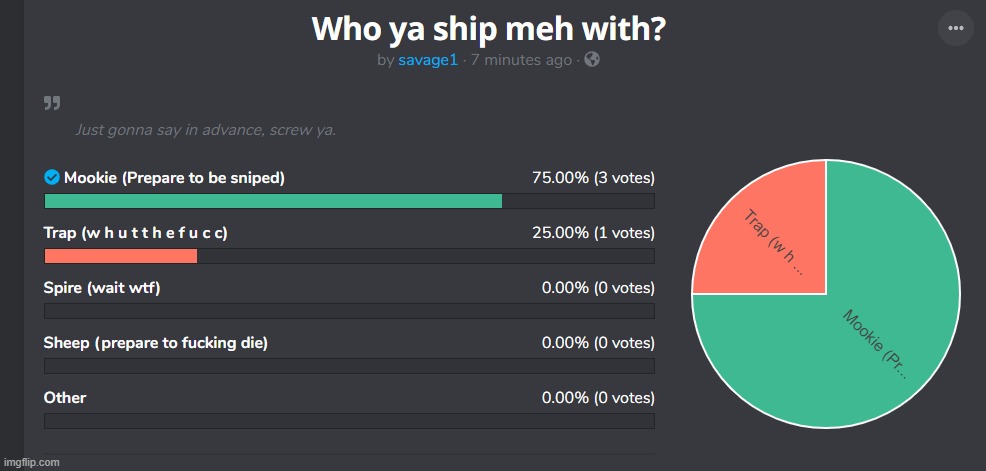Viewport: 986px width, 471px height.
Task: Choose the Sheep poll option
Action: click(156, 343)
